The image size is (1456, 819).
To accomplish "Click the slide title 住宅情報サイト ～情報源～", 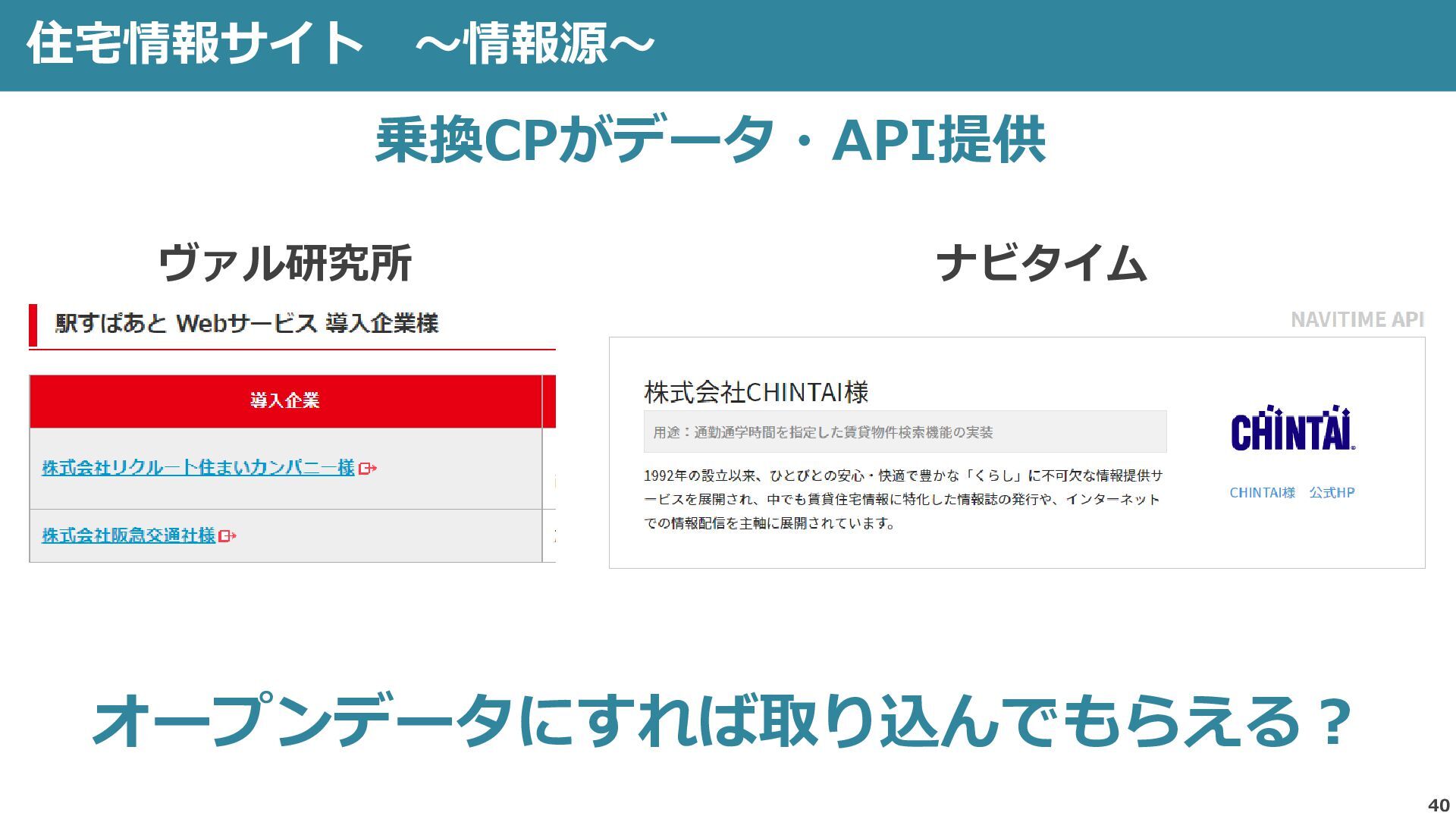I will [341, 42].
